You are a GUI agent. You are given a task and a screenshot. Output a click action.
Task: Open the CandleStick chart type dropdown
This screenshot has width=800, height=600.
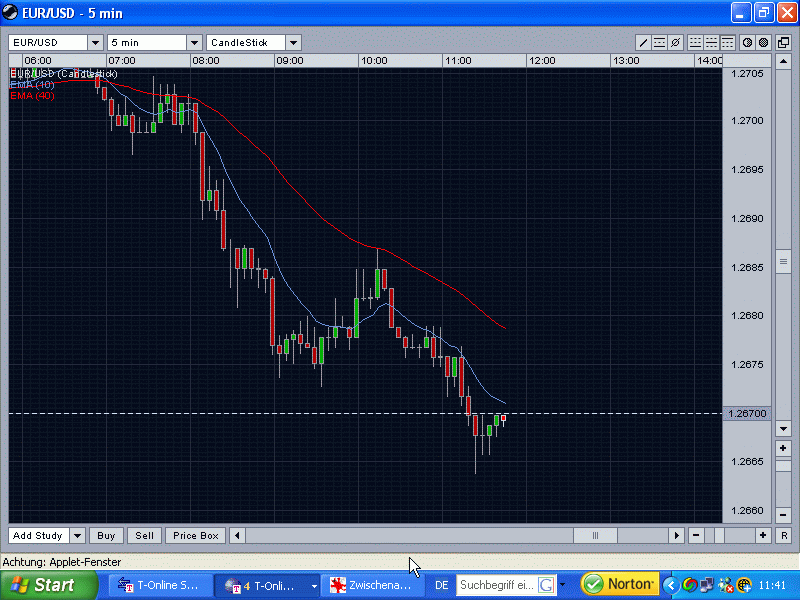coord(293,43)
